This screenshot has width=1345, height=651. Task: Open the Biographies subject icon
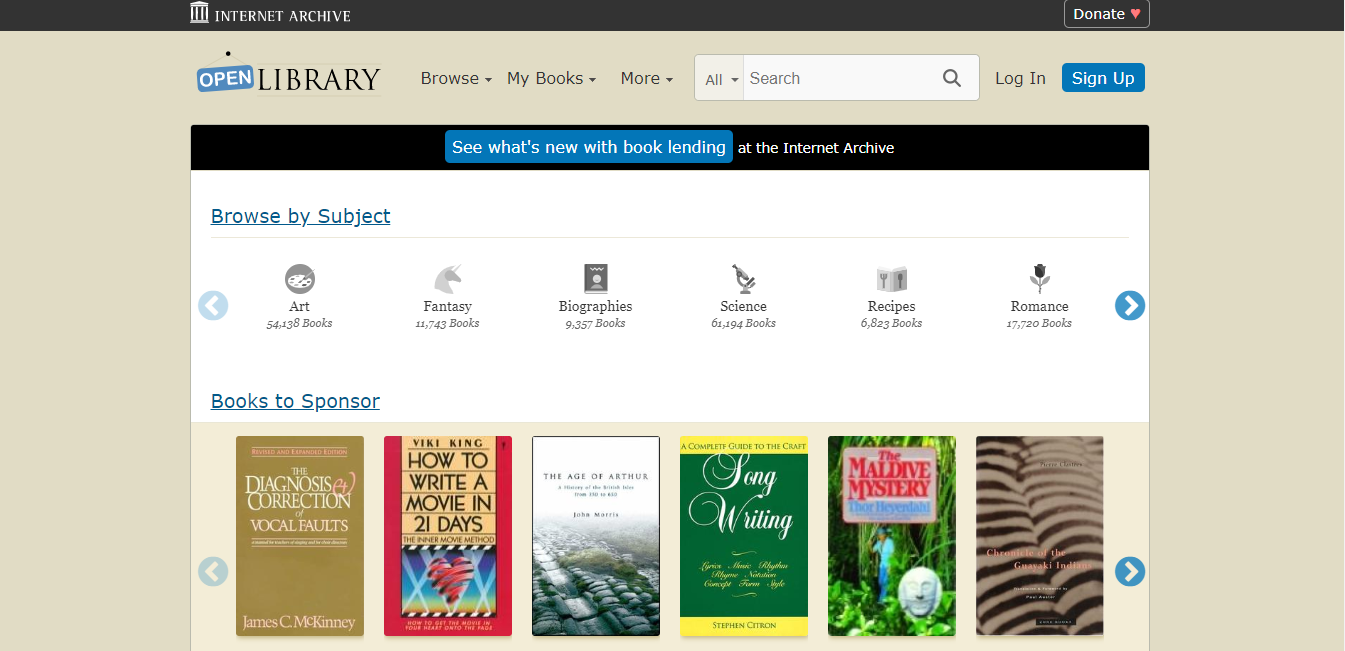pos(595,278)
